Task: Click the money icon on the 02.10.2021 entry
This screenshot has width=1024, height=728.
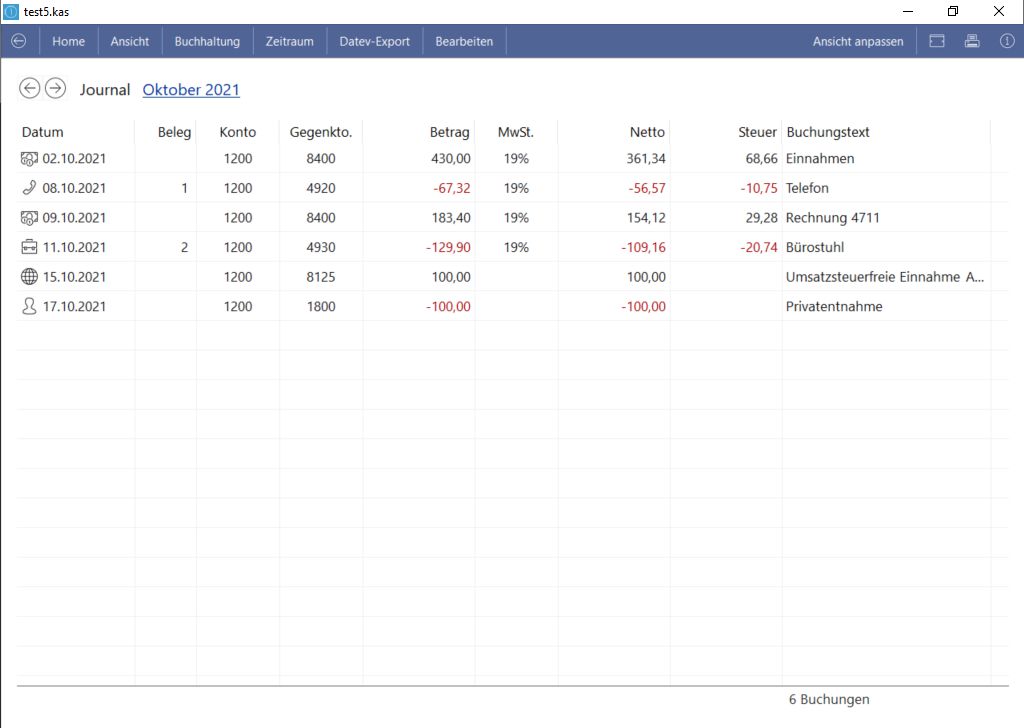Action: [29, 159]
